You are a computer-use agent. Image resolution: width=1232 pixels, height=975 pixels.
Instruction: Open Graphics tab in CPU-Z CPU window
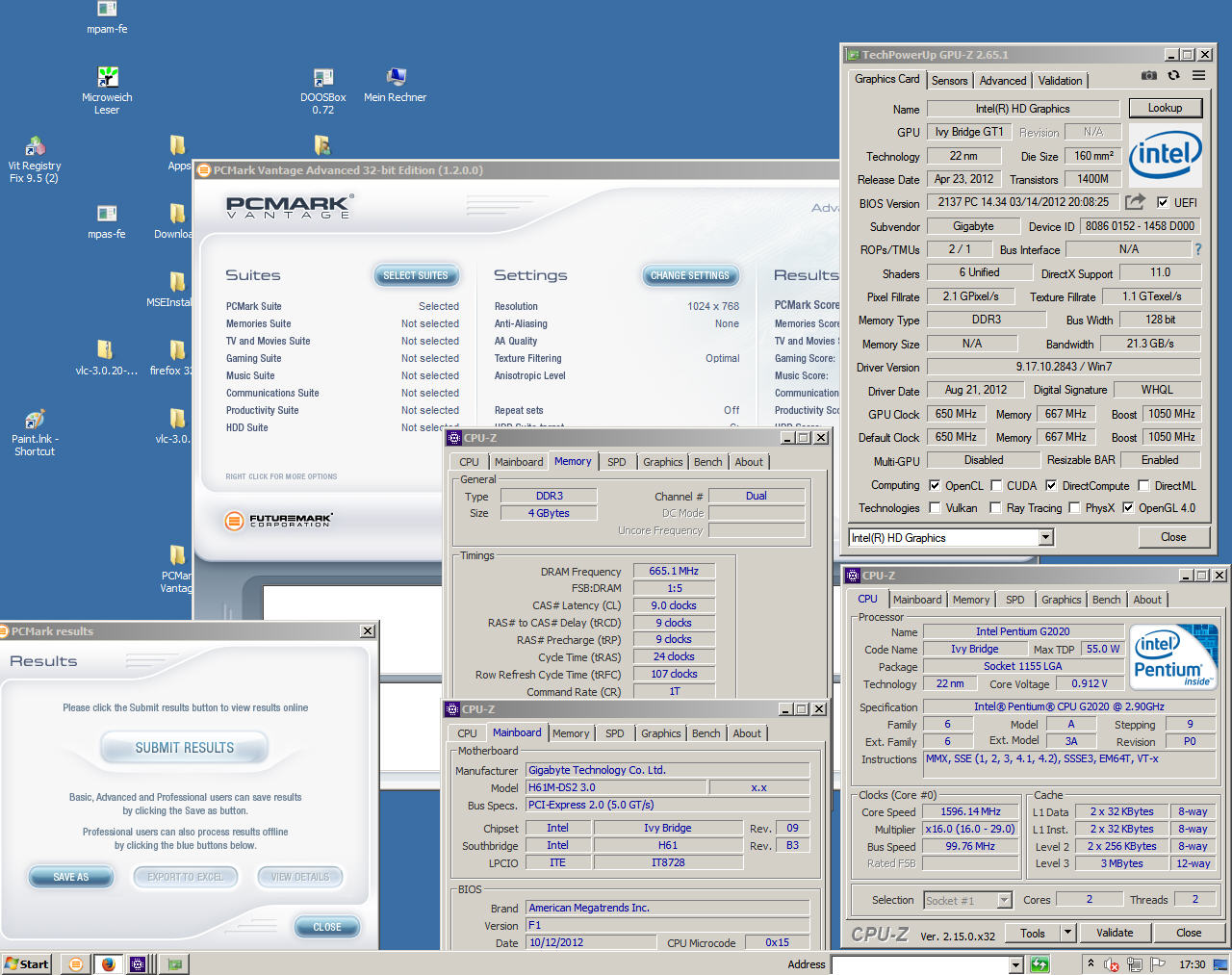[1061, 600]
